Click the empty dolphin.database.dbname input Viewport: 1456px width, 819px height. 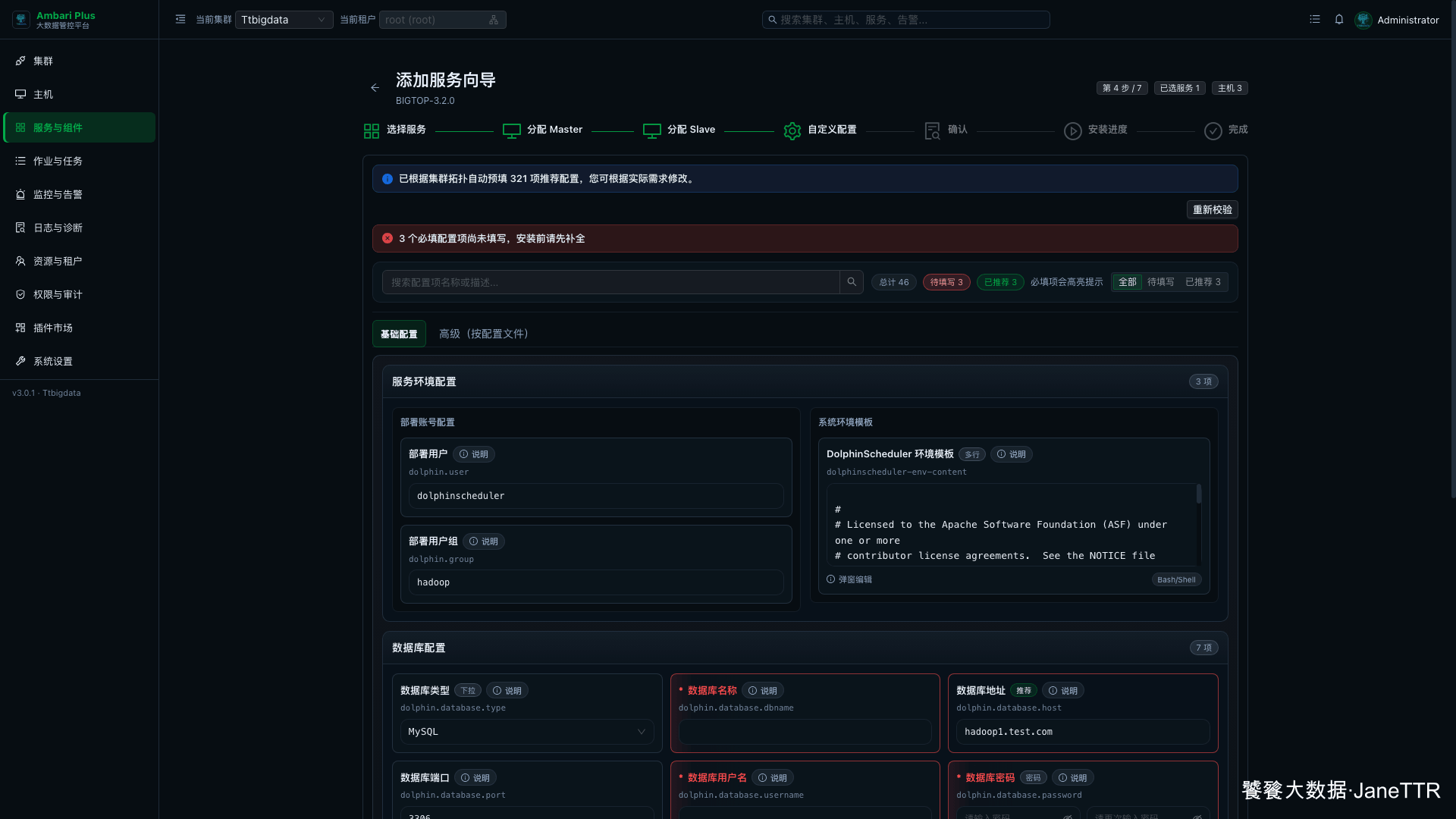pyautogui.click(x=805, y=732)
